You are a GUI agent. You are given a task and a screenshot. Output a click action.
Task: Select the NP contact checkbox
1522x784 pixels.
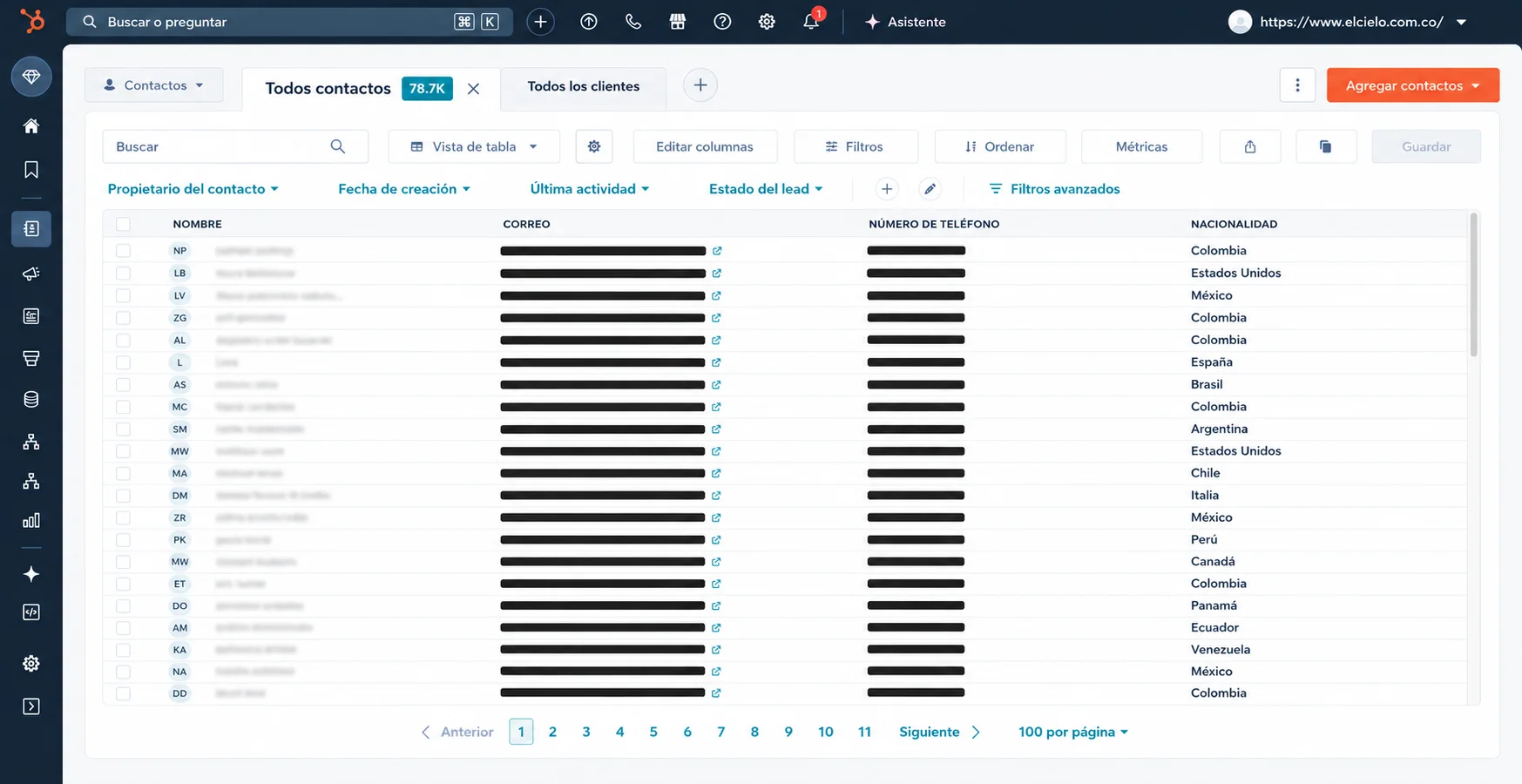[x=123, y=251]
